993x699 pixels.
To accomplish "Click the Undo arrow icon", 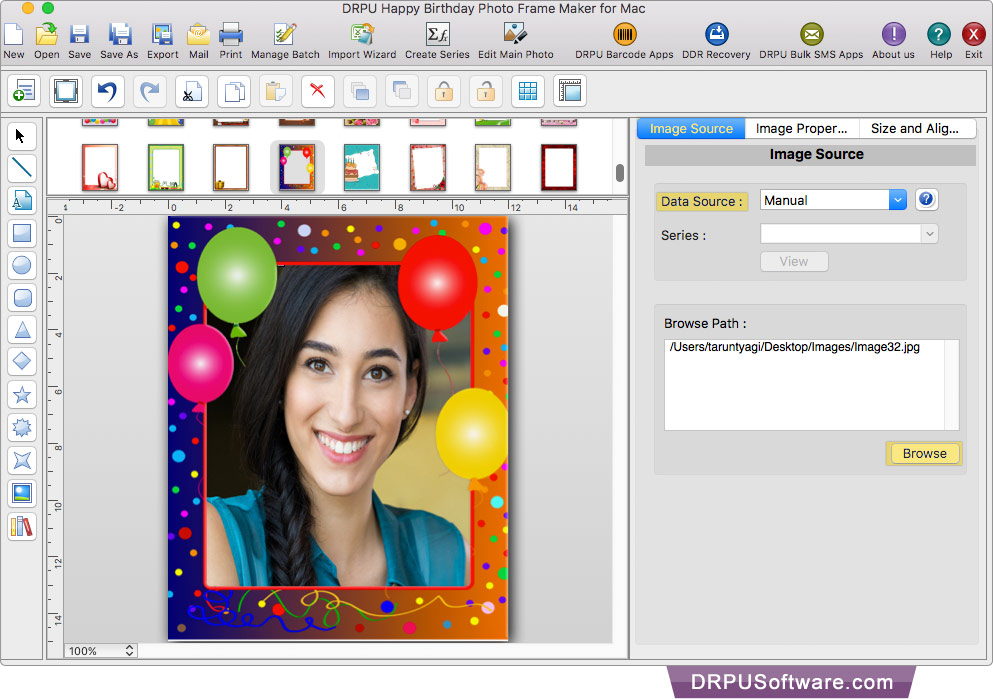I will pos(107,91).
